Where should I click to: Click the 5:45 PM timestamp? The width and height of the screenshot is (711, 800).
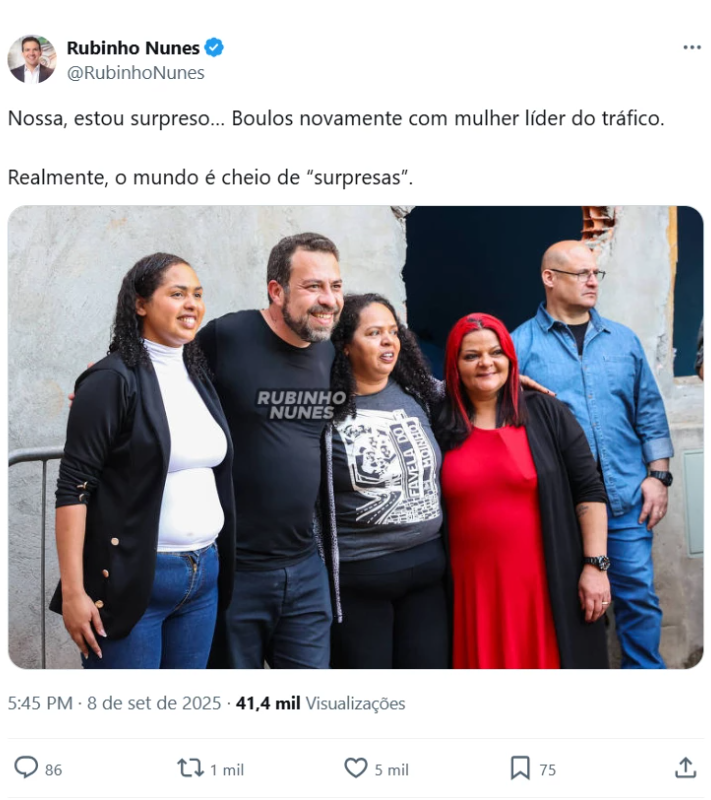[x=40, y=704]
